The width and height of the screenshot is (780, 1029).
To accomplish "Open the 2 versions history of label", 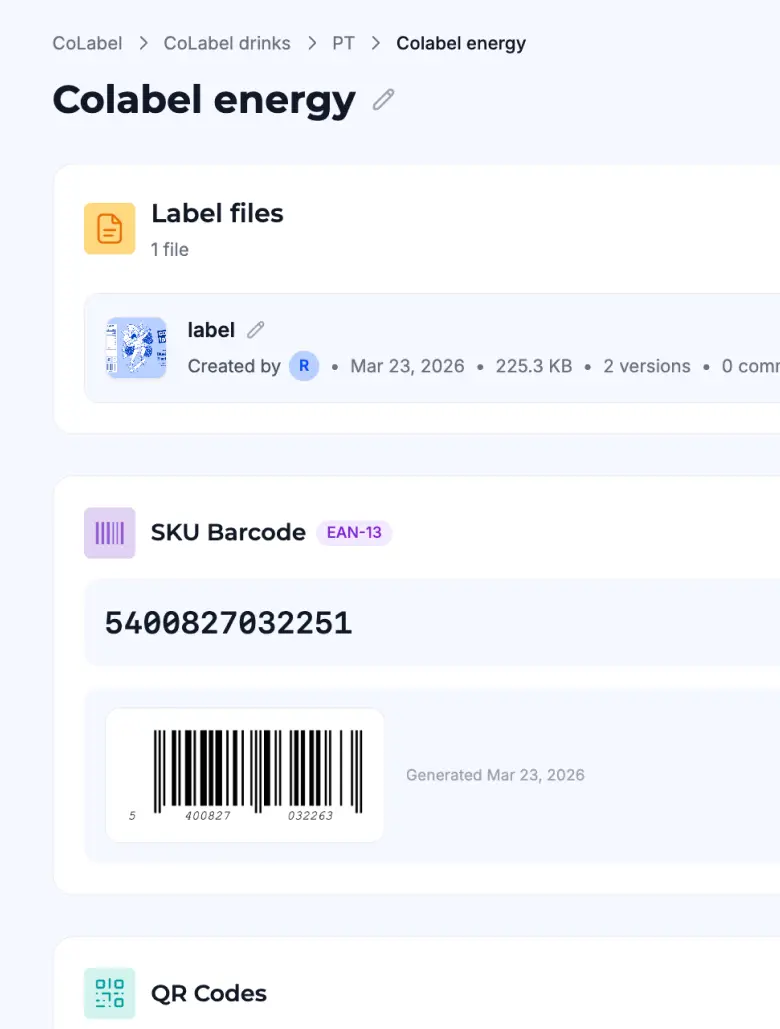I will 646,366.
